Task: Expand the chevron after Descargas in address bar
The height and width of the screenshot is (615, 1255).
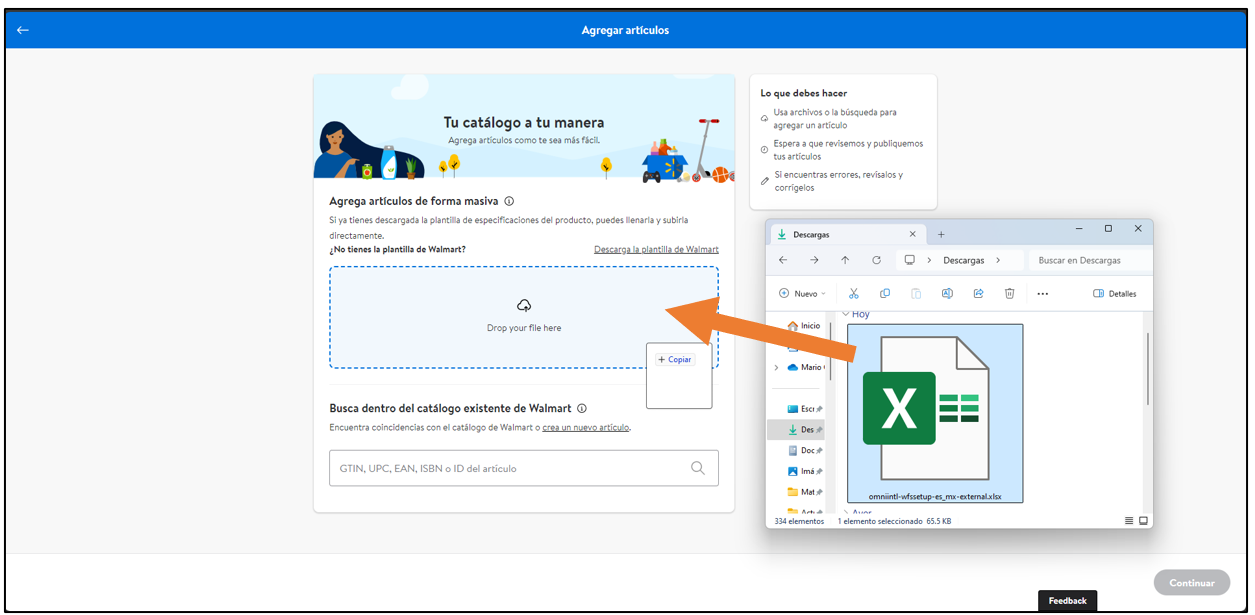Action: tap(998, 260)
